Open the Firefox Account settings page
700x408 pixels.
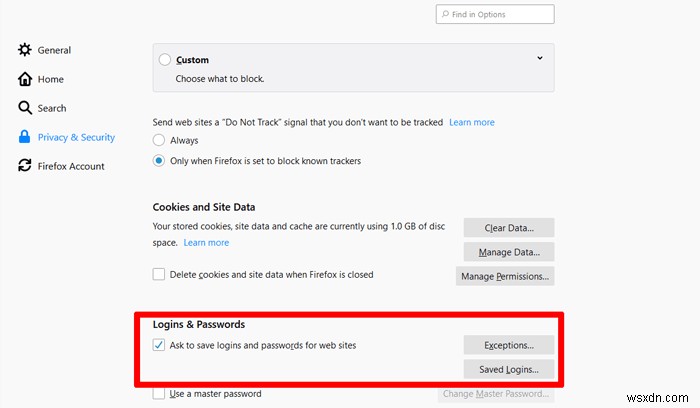click(x=71, y=166)
